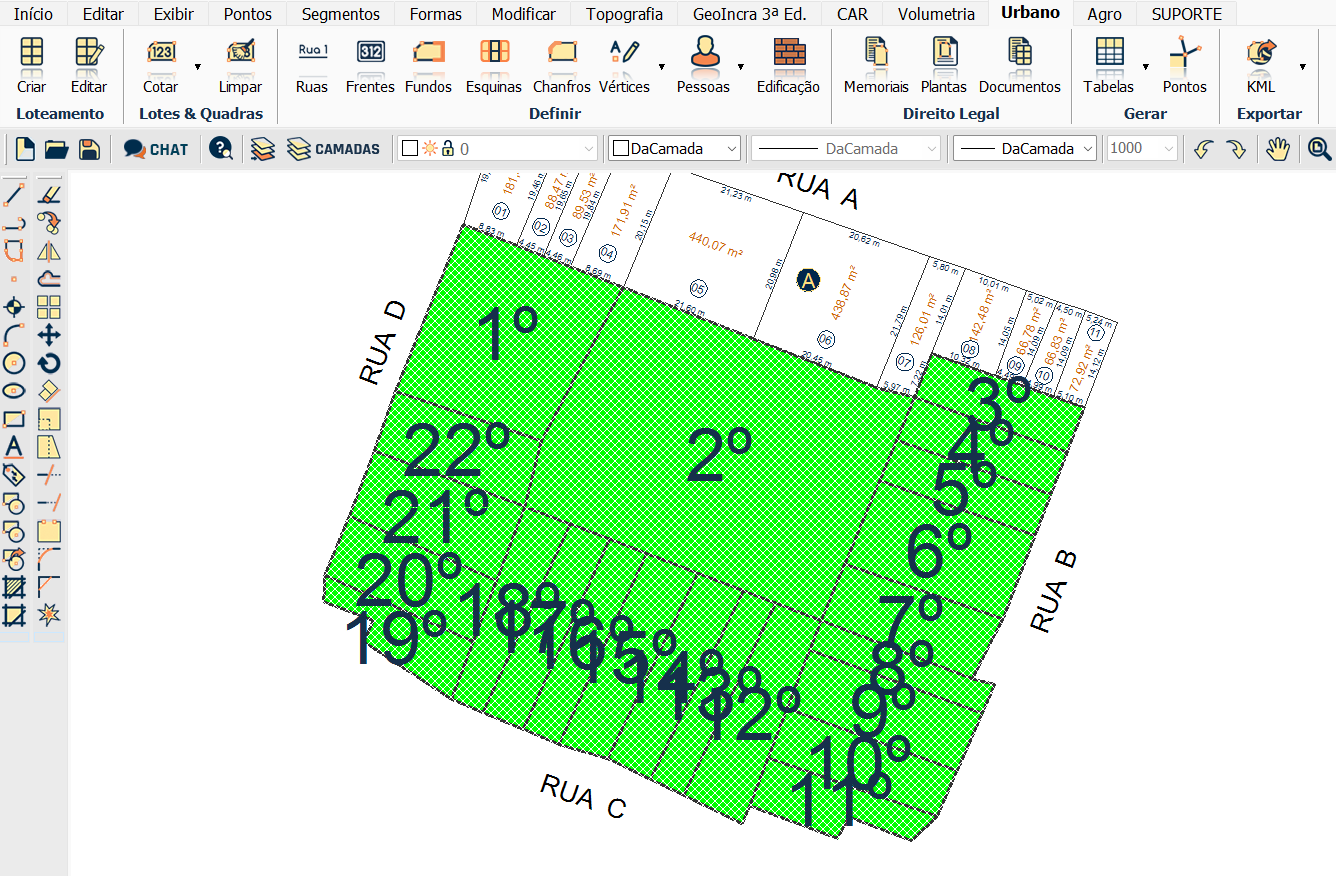Click the Edificação brick wall icon
This screenshot has width=1336, height=876.
[x=788, y=53]
